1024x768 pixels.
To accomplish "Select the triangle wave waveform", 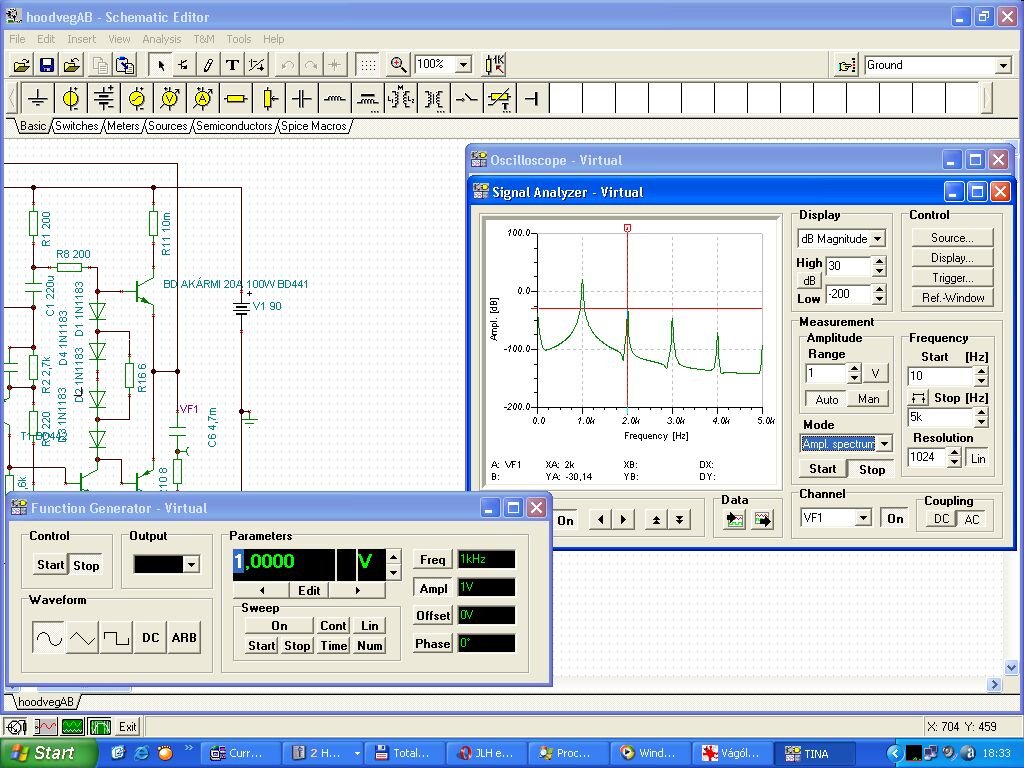I will point(82,637).
